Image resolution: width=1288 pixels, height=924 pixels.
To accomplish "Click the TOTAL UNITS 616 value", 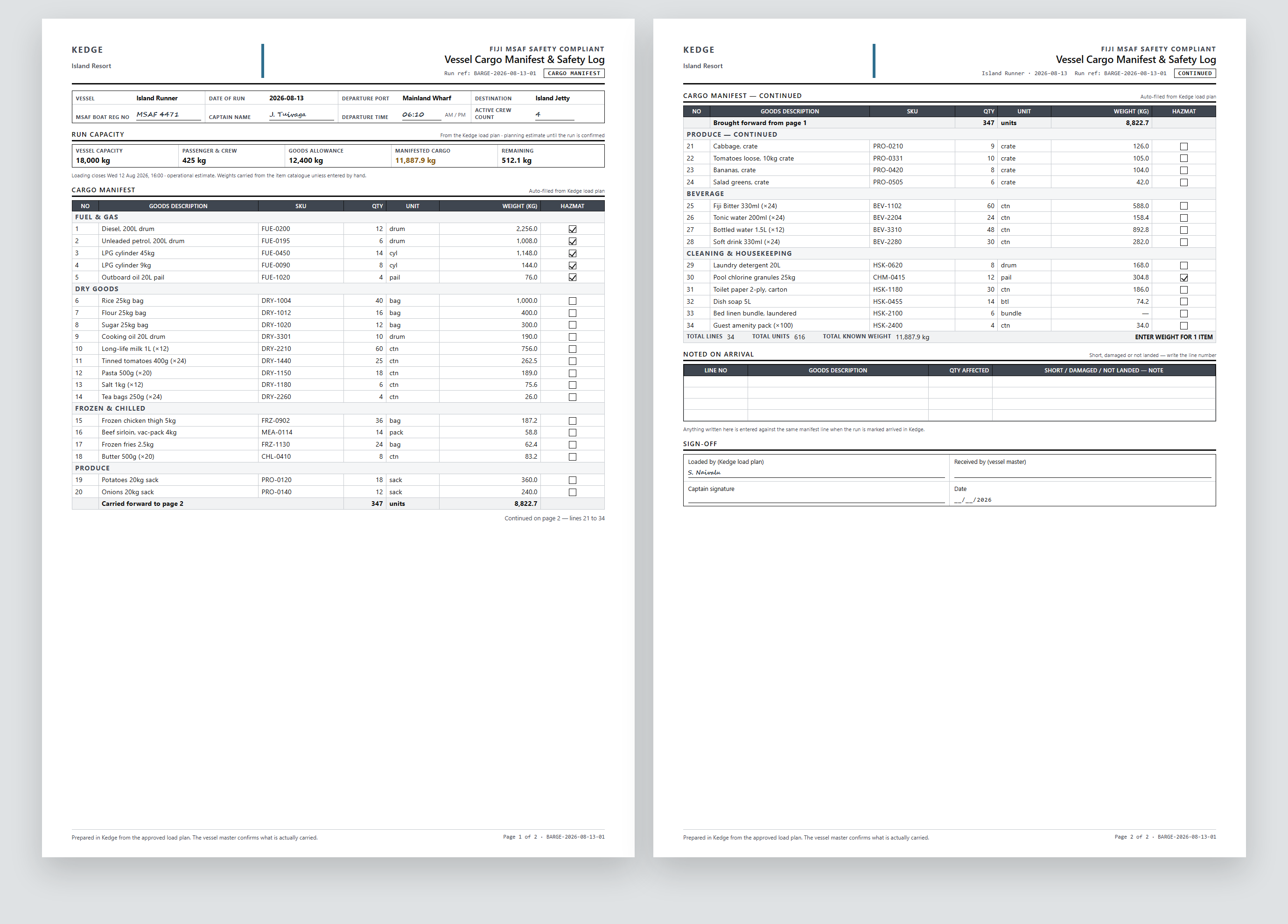I will [799, 337].
